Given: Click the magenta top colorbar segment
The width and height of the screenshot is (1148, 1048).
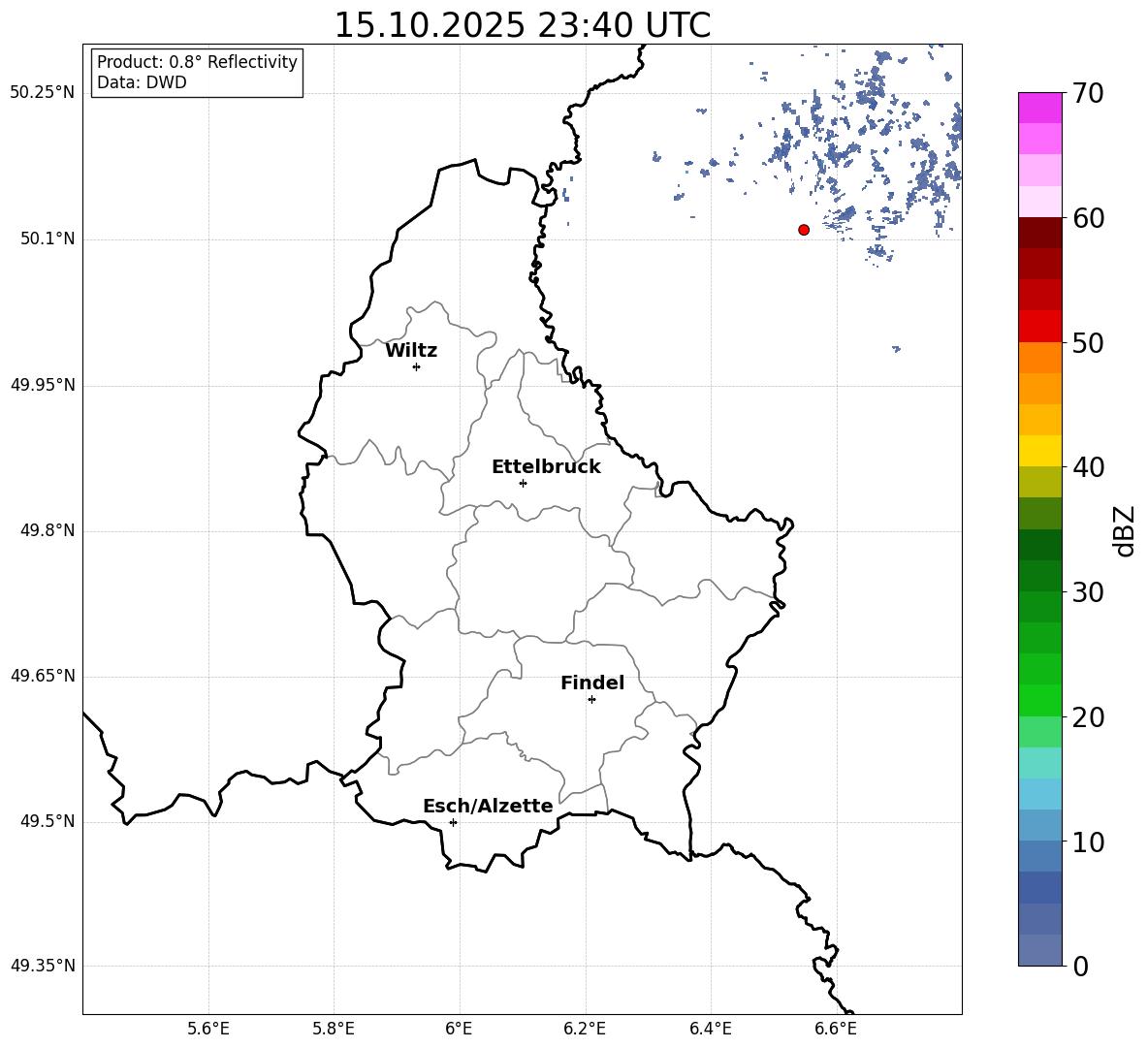Looking at the screenshot, I should pyautogui.click(x=1039, y=109).
